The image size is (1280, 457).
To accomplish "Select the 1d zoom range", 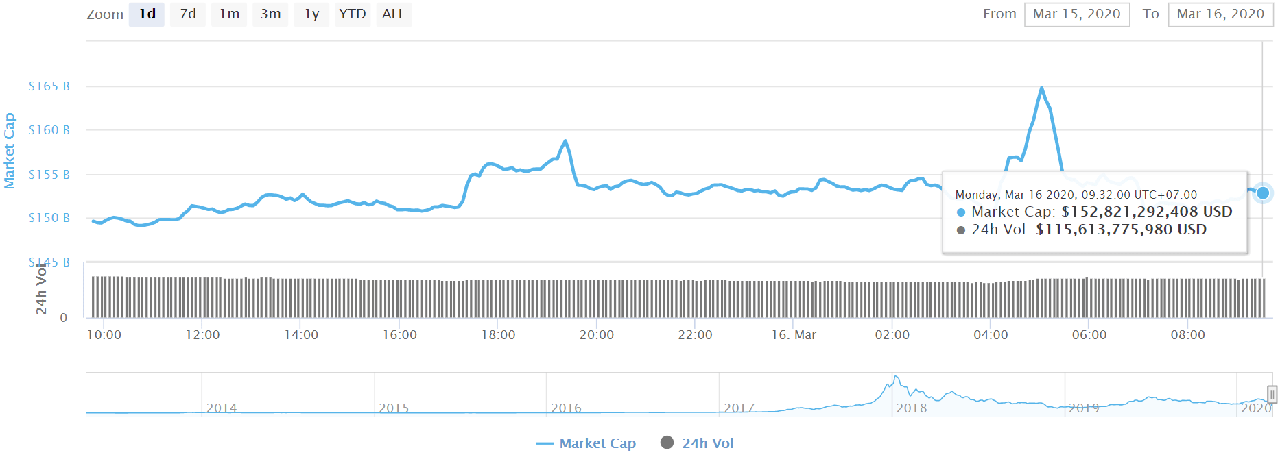I will pyautogui.click(x=146, y=14).
